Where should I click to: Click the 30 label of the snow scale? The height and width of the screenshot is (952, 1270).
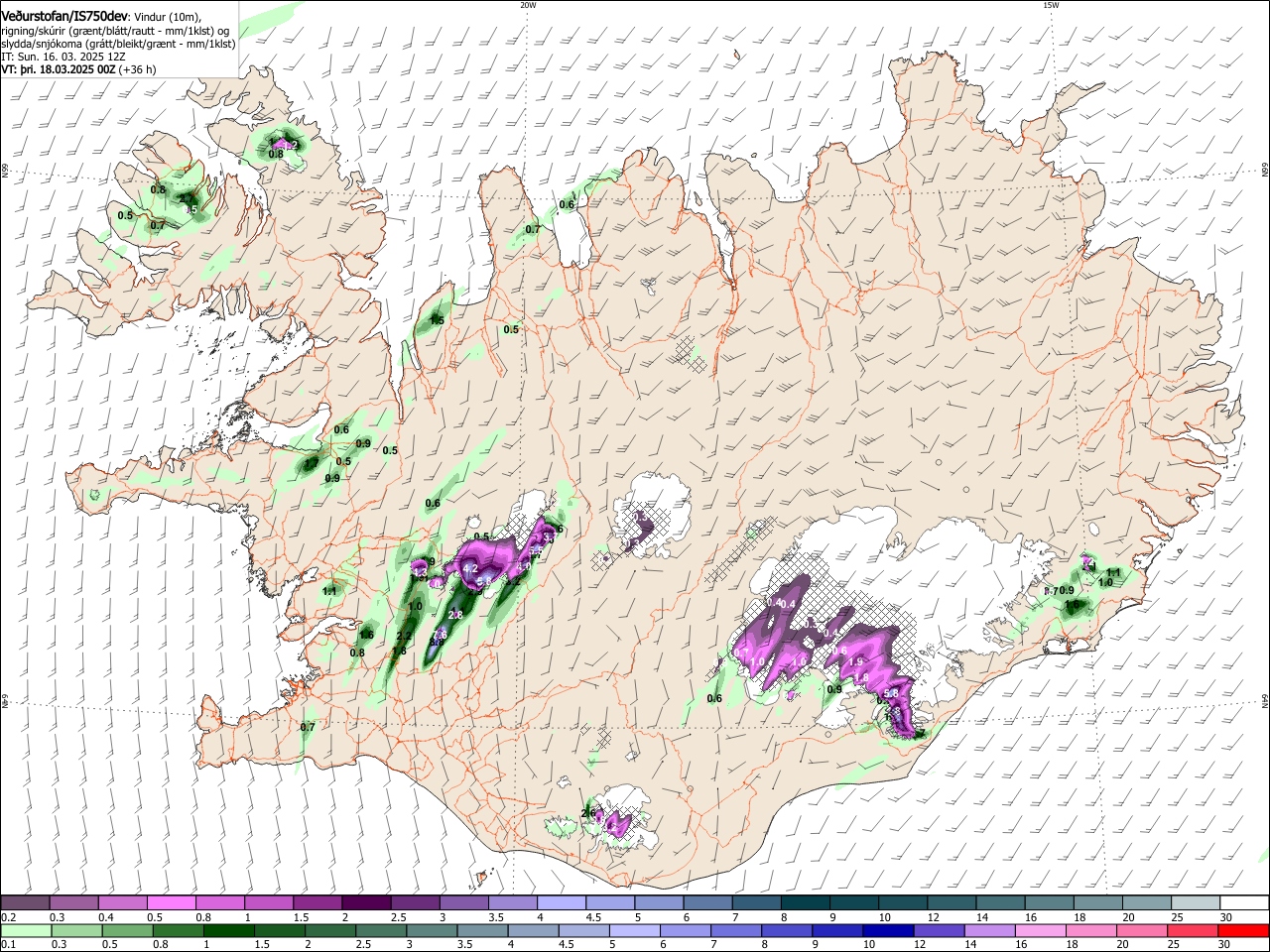1226,917
